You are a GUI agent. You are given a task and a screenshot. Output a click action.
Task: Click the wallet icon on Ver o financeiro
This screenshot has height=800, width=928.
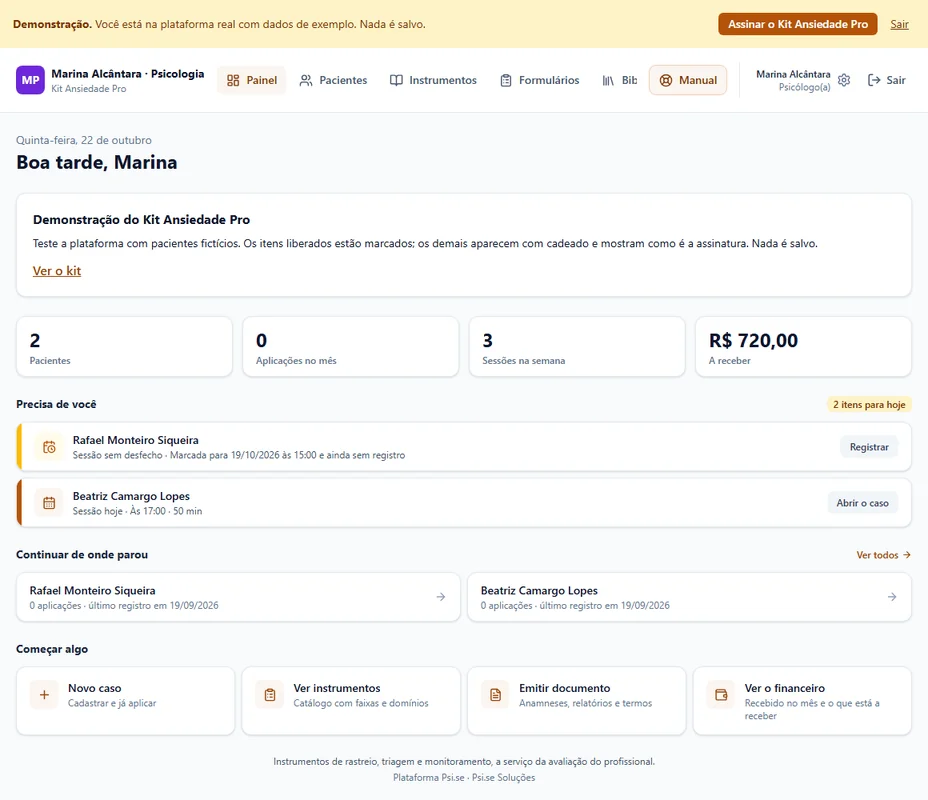click(x=721, y=695)
